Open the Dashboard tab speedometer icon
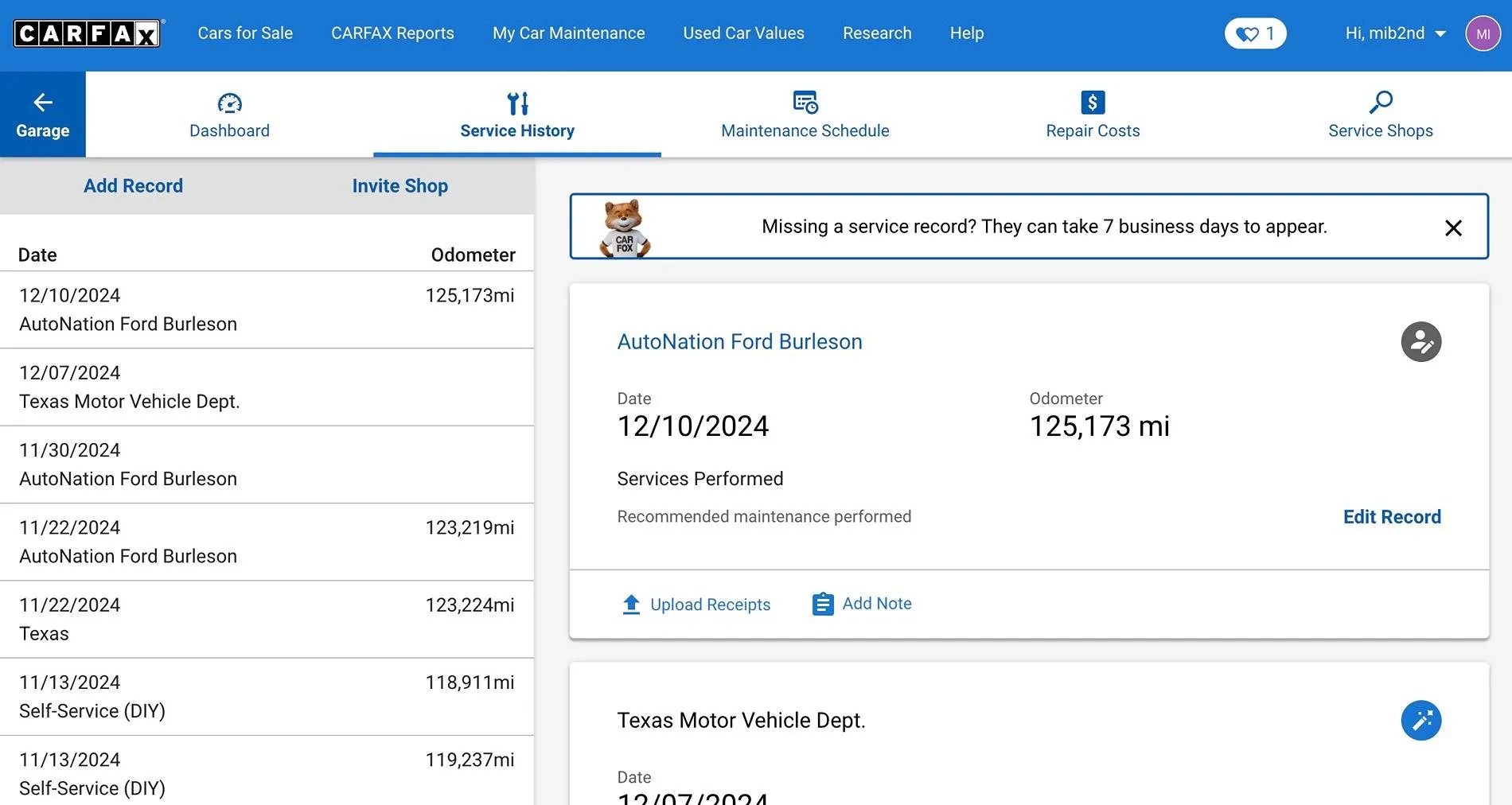 (x=229, y=103)
